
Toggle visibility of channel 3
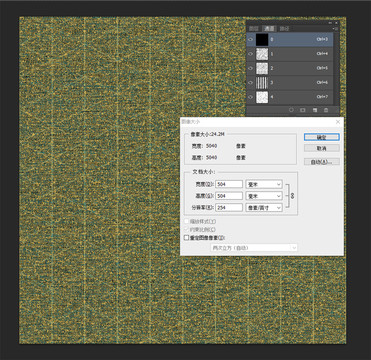(251, 83)
